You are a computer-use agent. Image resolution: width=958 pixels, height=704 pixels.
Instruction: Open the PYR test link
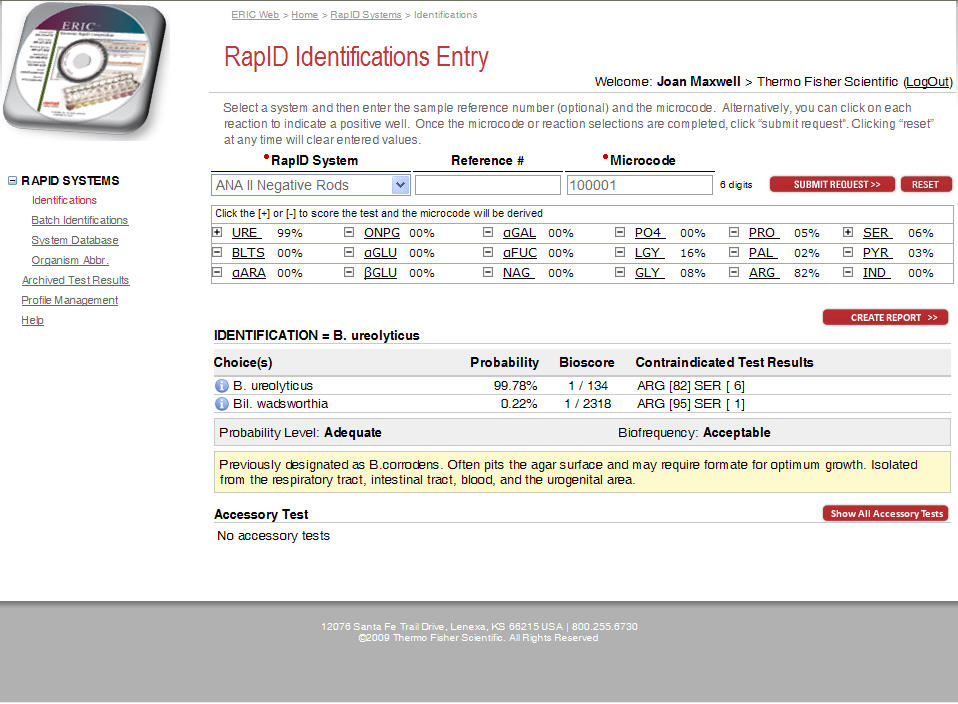click(x=877, y=253)
